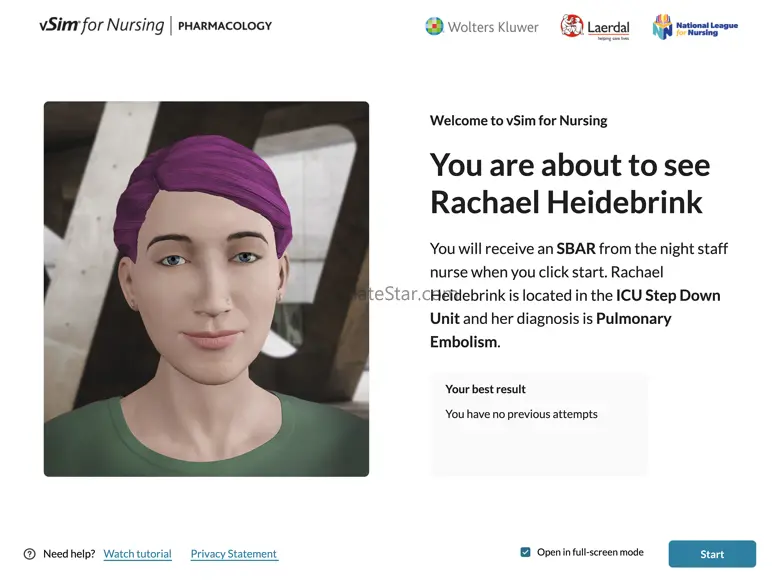Click Rachael Heidebrink patient portrait

click(206, 289)
